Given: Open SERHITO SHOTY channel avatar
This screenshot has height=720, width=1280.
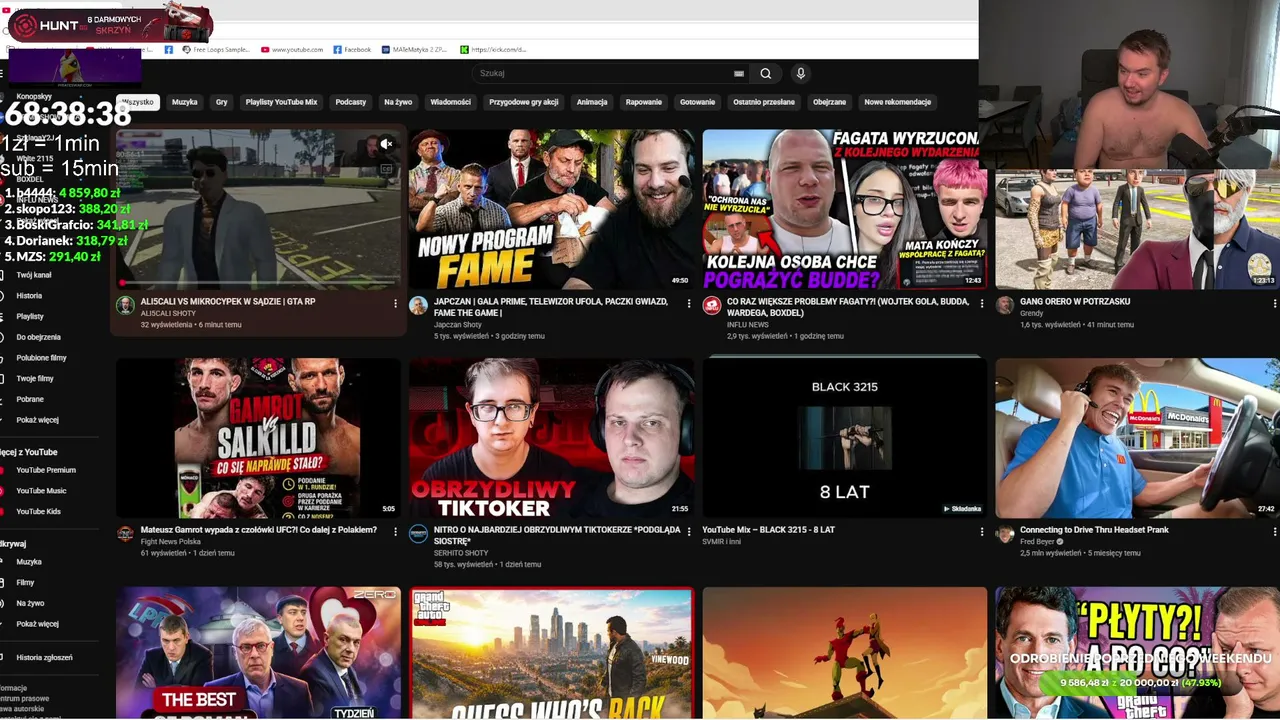Looking at the screenshot, I should coord(418,534).
